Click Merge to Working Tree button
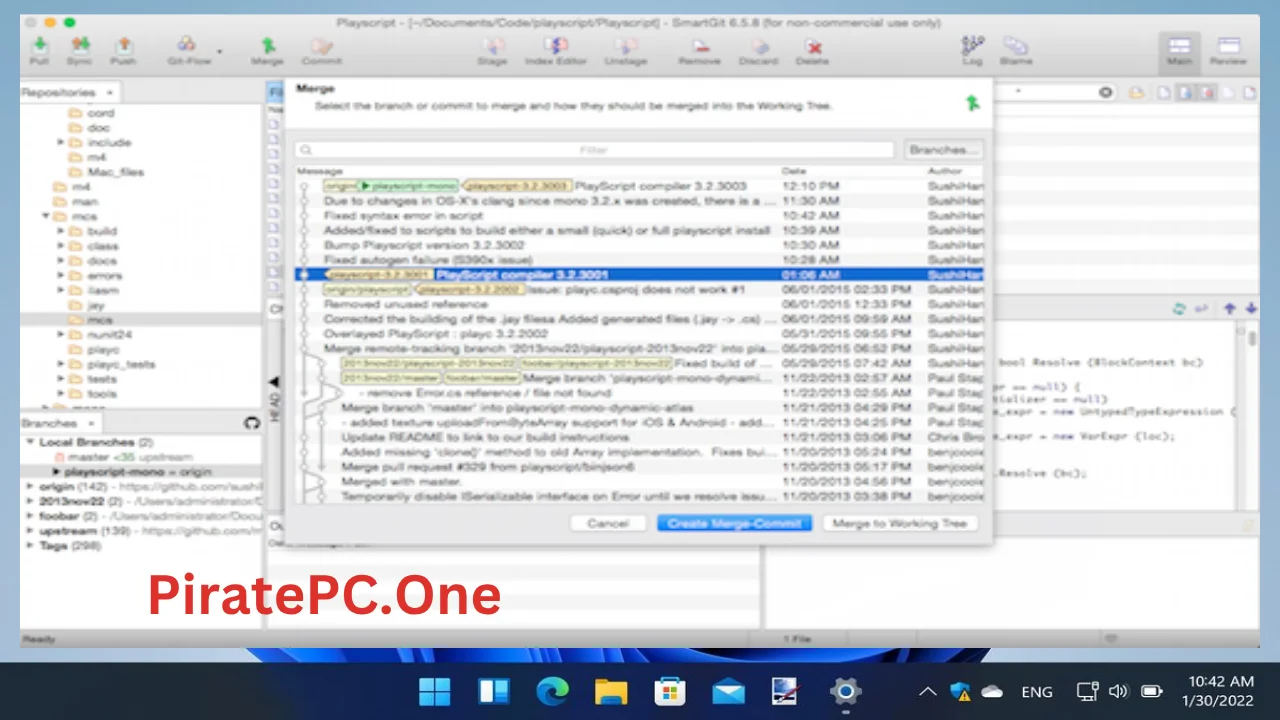The image size is (1280, 720). point(899,523)
